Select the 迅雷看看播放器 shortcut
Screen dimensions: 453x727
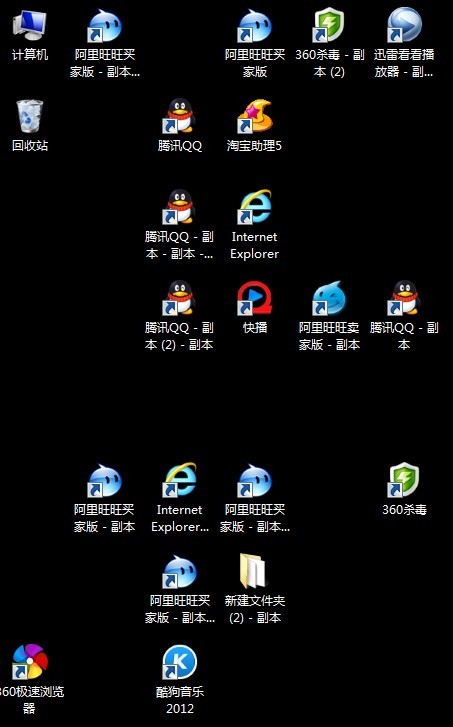tap(404, 42)
